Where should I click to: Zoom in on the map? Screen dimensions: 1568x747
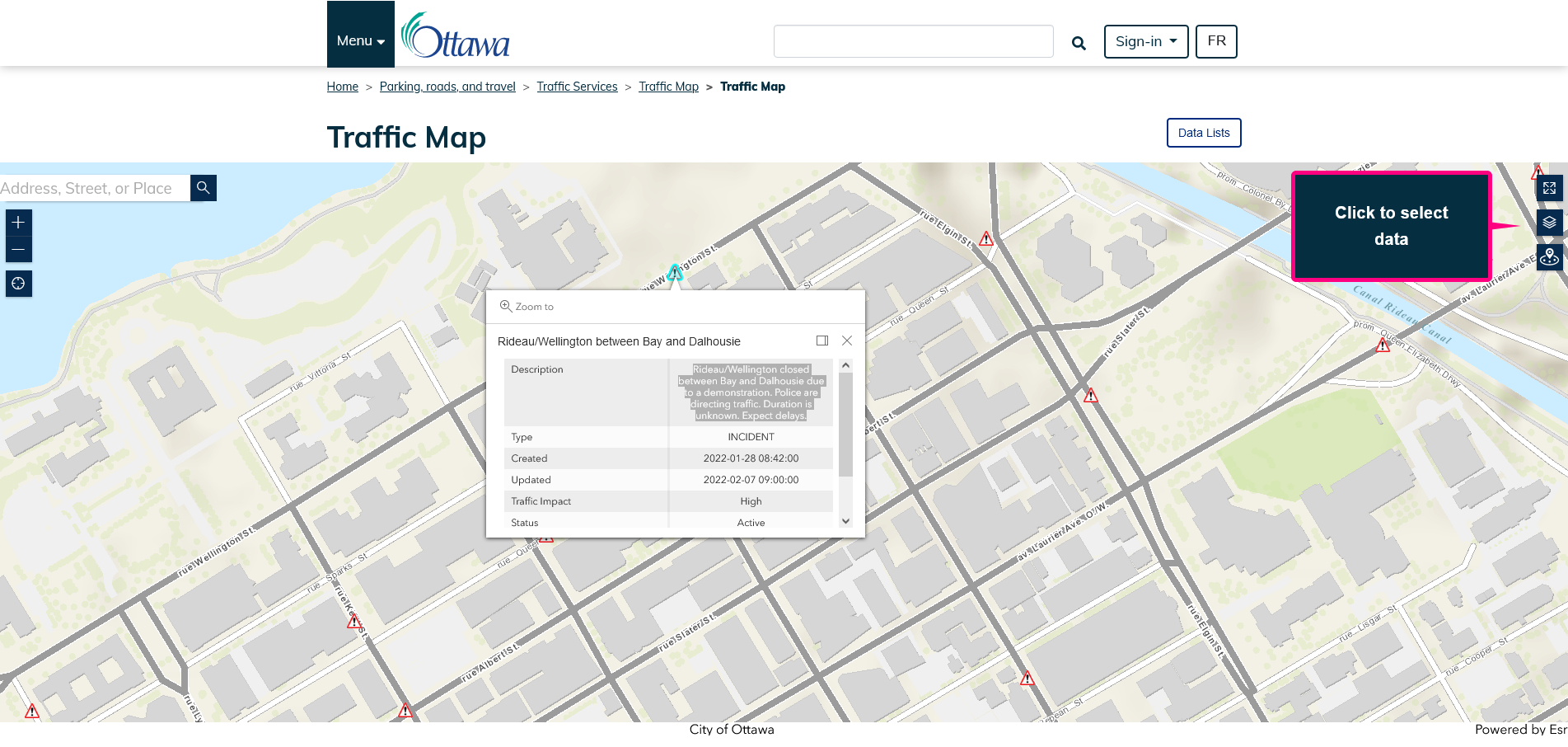pyautogui.click(x=19, y=223)
